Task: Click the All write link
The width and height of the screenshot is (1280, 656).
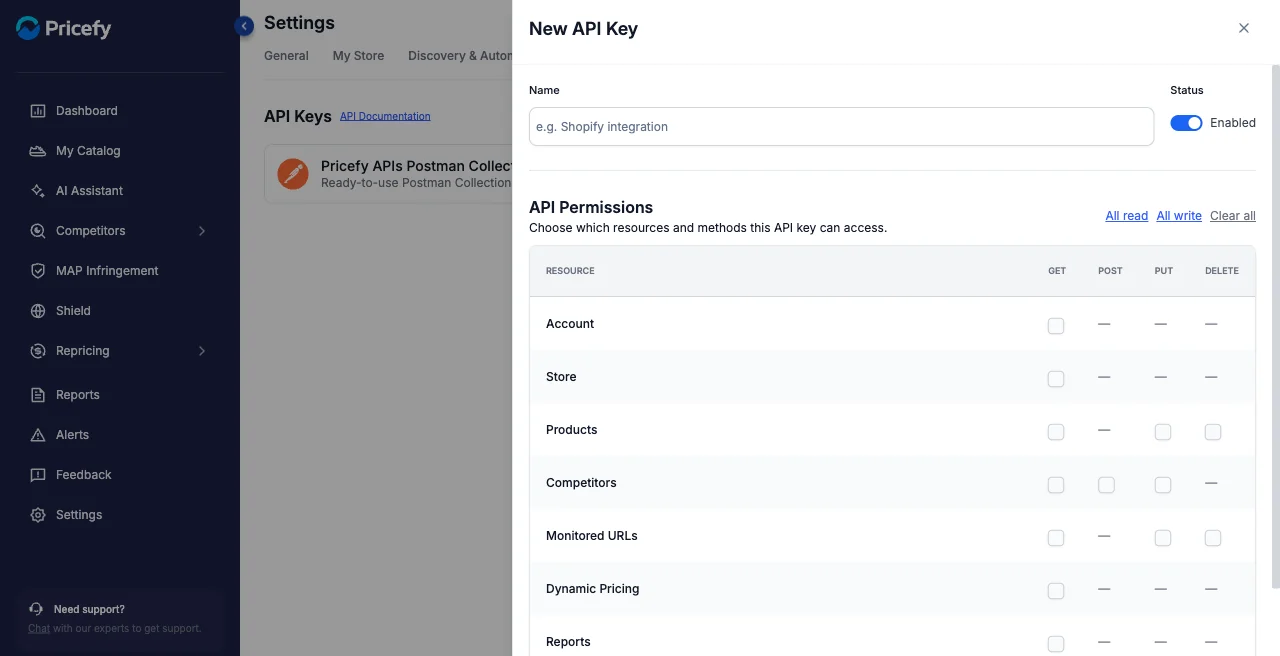Action: (1179, 216)
